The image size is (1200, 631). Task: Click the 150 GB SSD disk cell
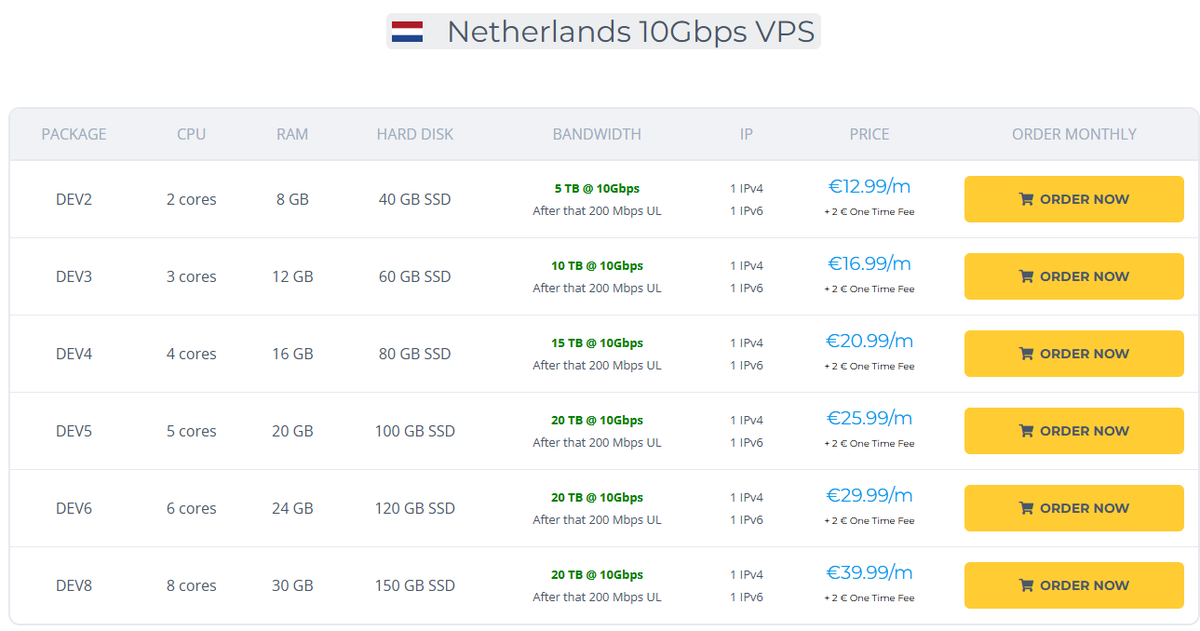click(415, 586)
